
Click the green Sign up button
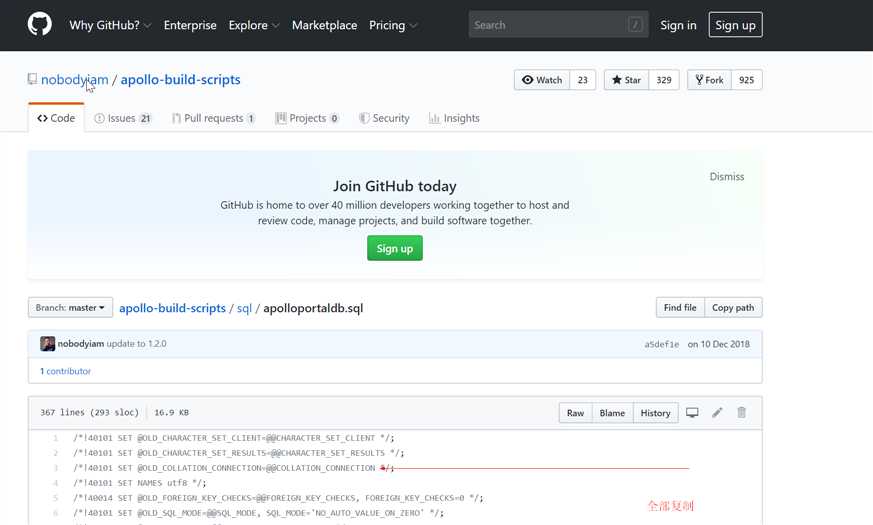pyautogui.click(x=395, y=248)
